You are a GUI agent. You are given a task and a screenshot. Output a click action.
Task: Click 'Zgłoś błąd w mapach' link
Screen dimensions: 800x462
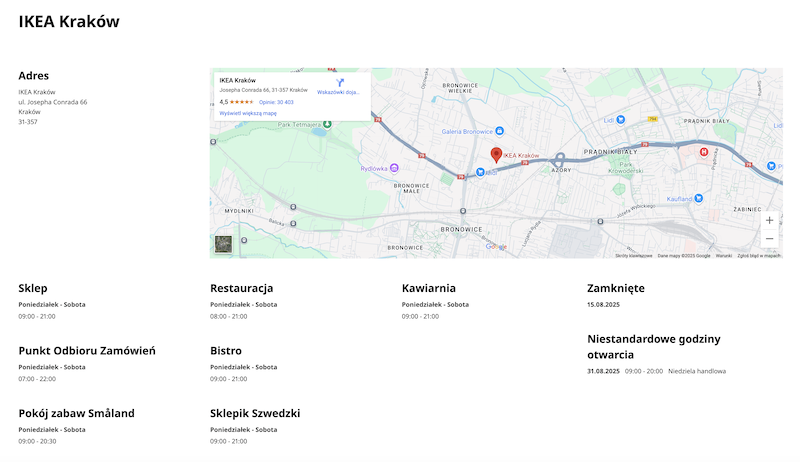(x=759, y=256)
